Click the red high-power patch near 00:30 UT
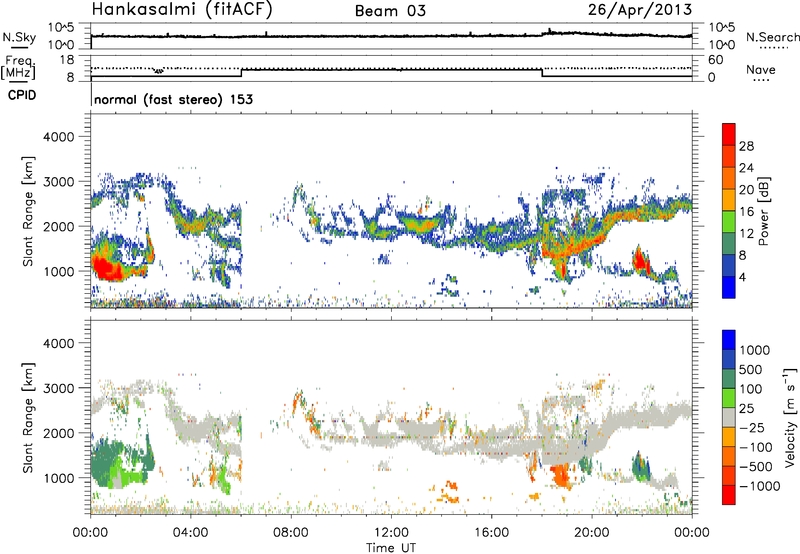 (106, 268)
